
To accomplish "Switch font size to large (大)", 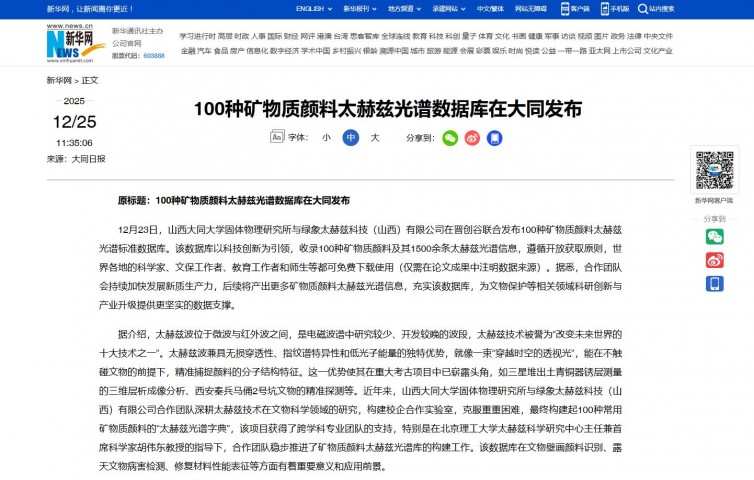I will click(x=375, y=138).
